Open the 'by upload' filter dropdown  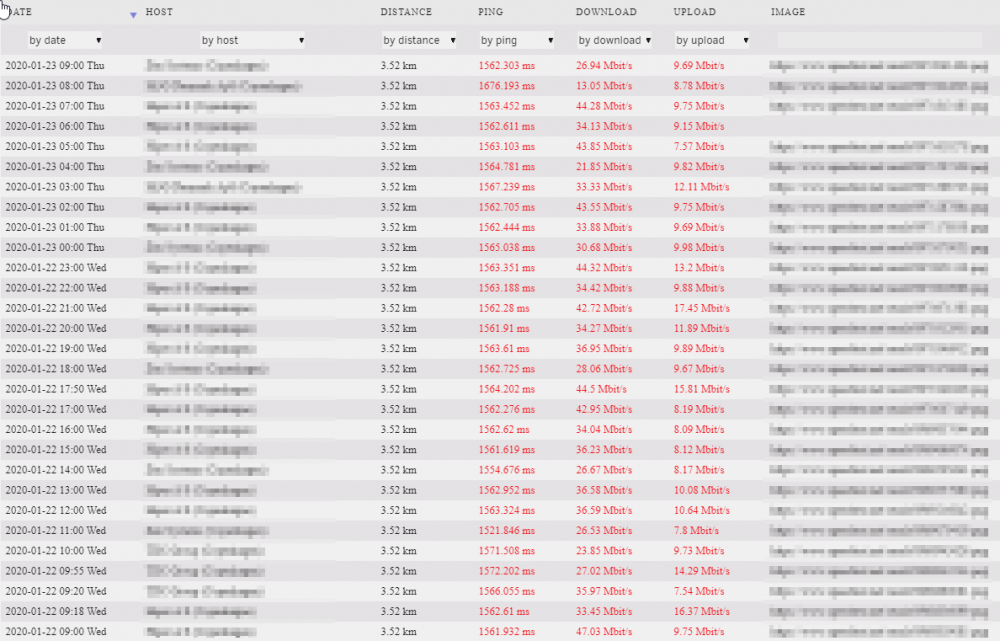(x=712, y=40)
